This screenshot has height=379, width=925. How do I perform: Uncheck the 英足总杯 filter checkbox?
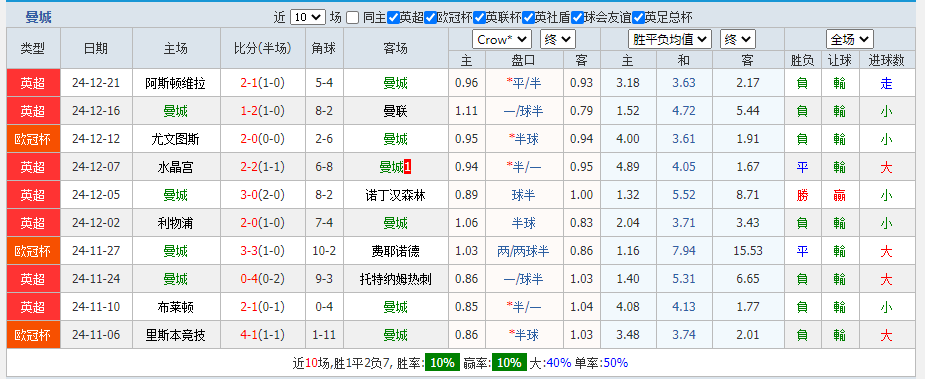[638, 18]
